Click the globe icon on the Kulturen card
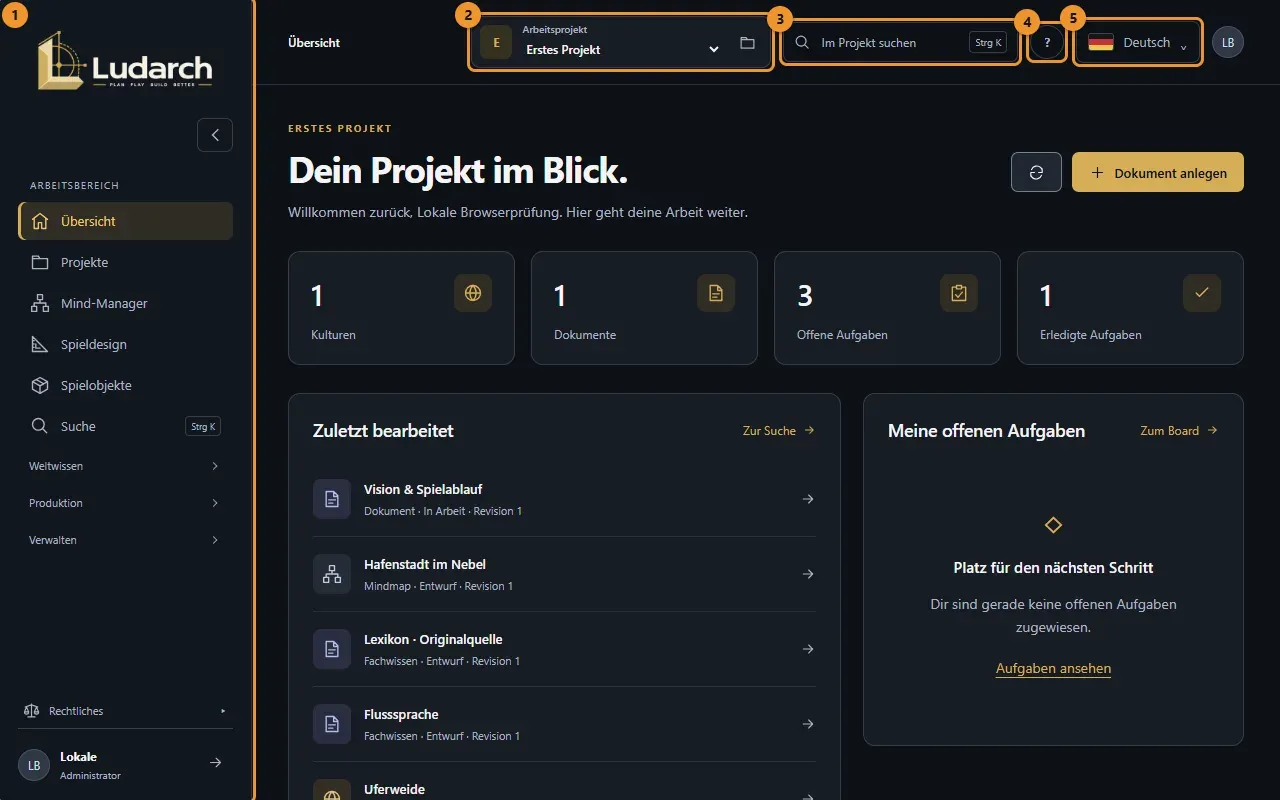 point(473,293)
